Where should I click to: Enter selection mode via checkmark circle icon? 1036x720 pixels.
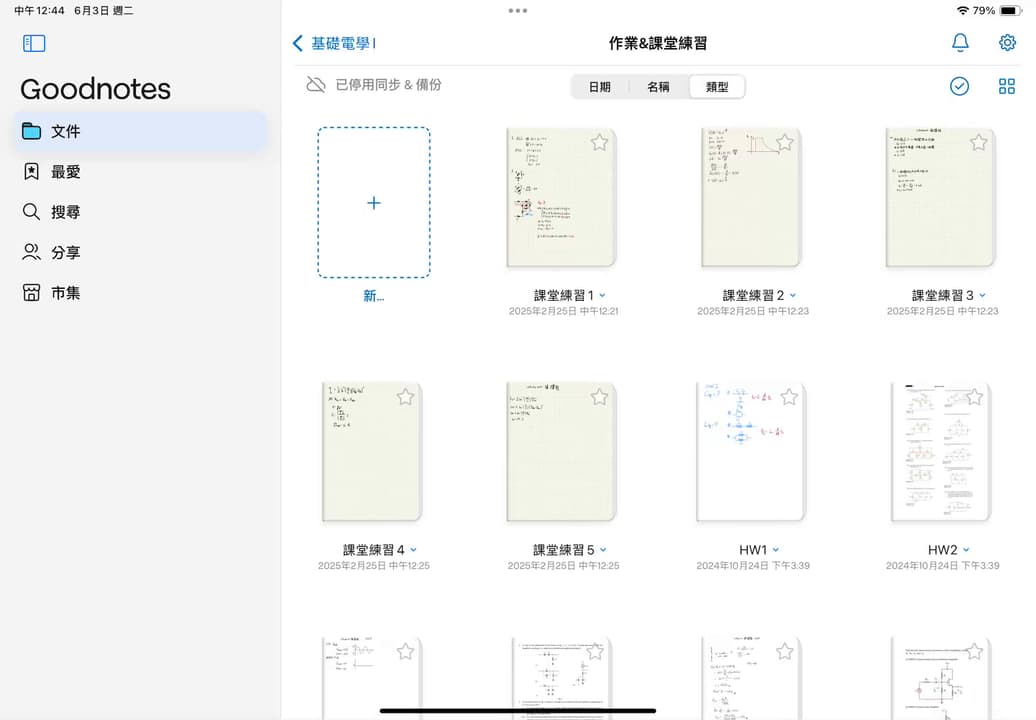[959, 86]
